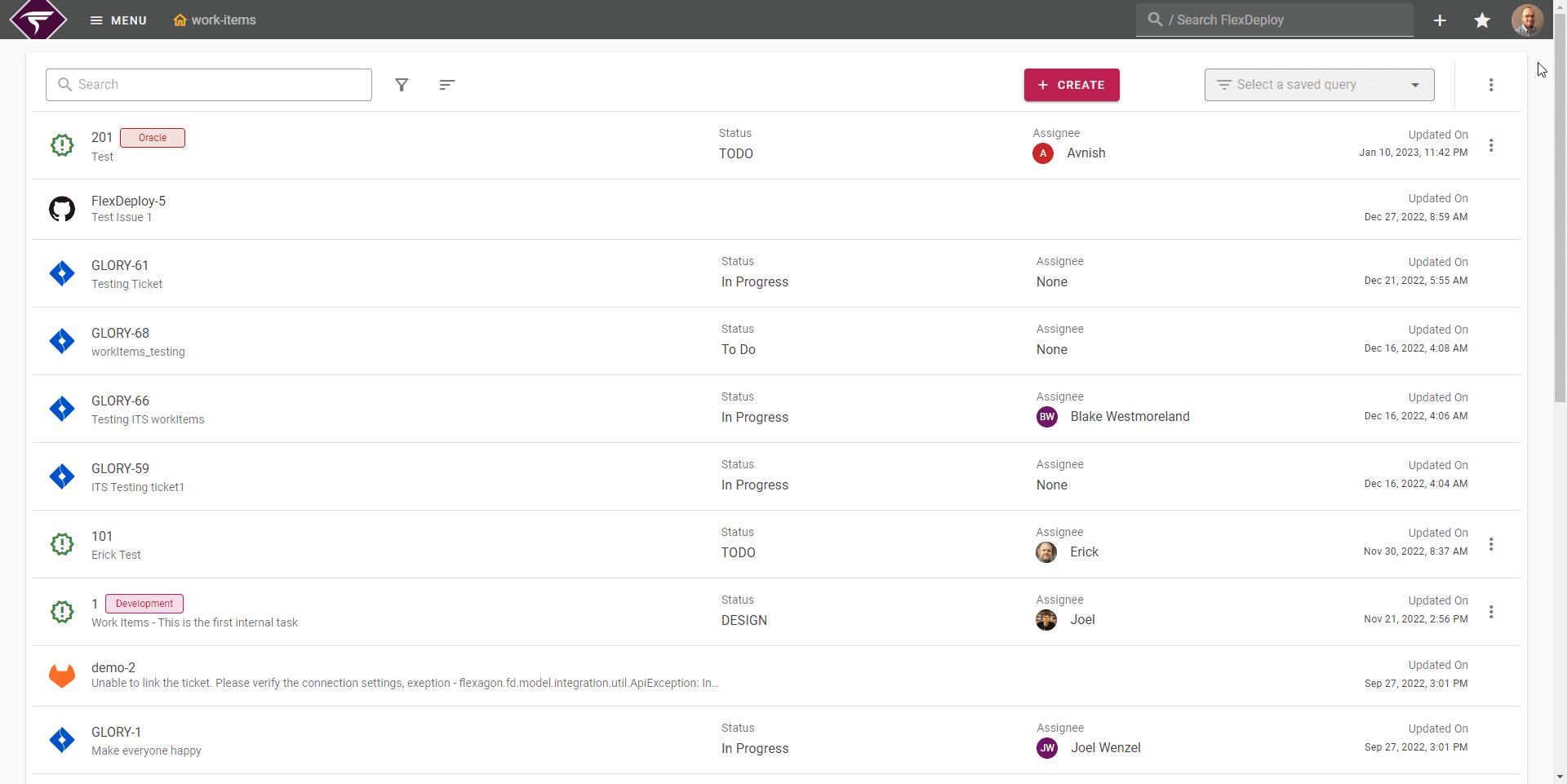Click the In Progress status of GLORY-61

(755, 282)
